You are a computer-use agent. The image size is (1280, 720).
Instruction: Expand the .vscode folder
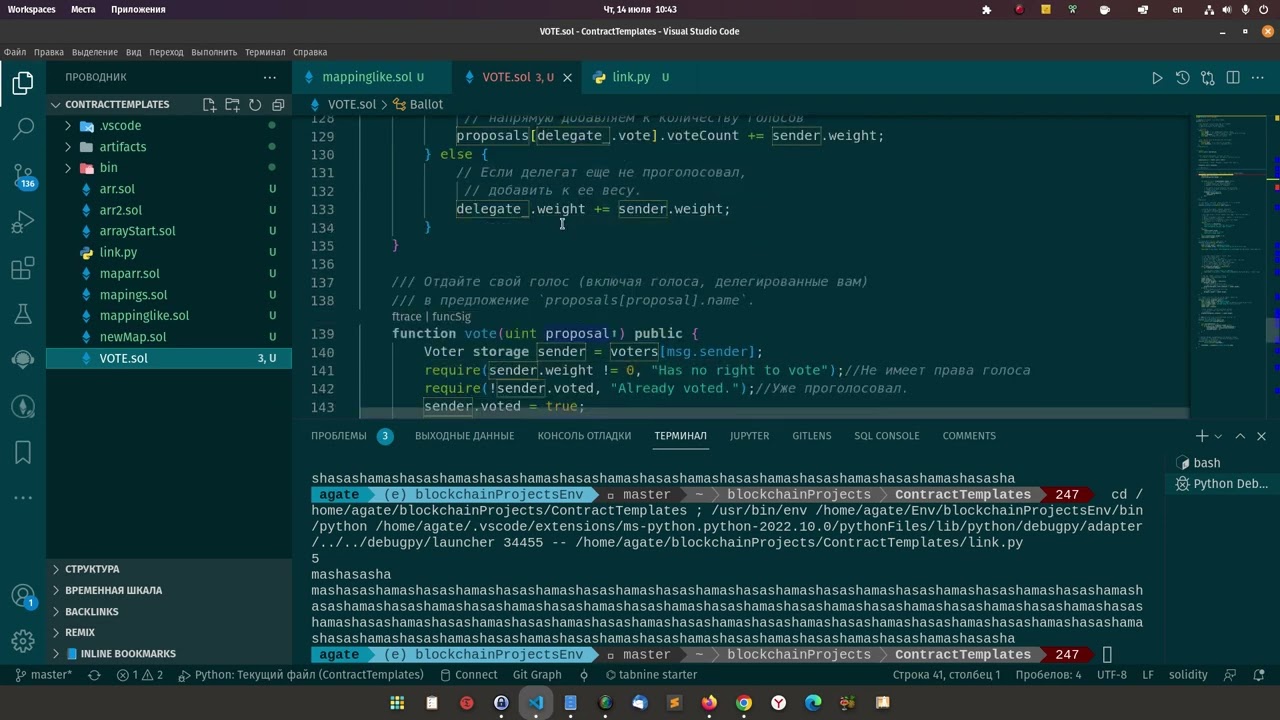68,126
